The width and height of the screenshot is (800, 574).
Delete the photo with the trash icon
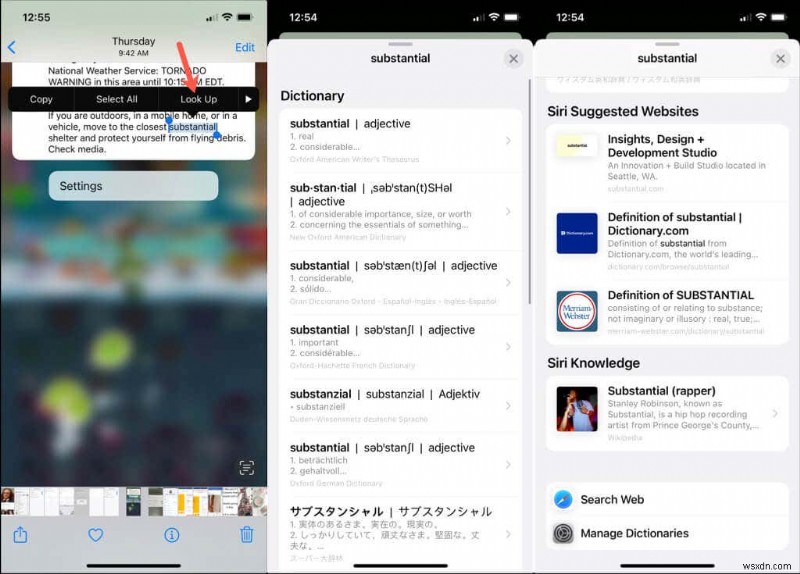pyautogui.click(x=246, y=535)
